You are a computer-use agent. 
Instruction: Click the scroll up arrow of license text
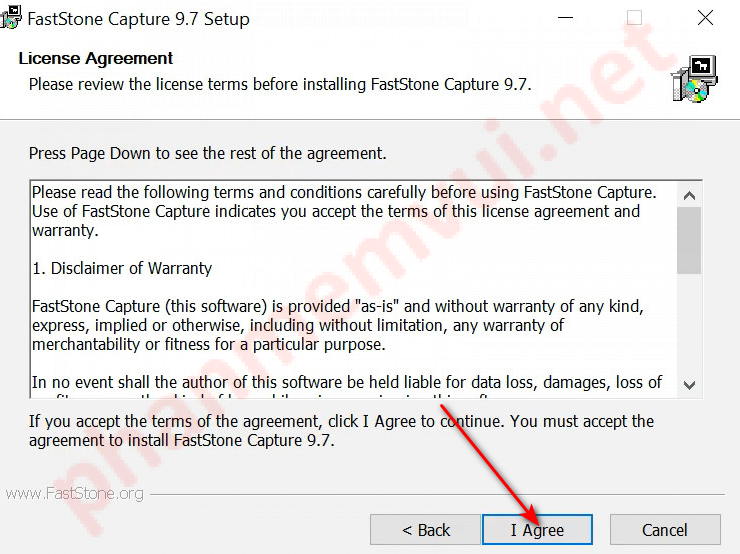689,195
